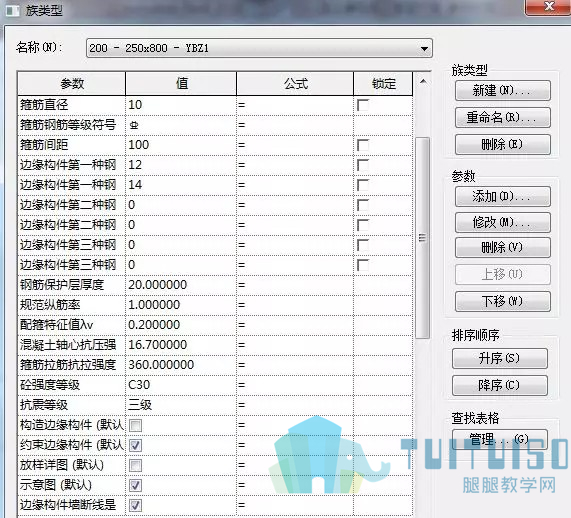Click the 新建(N) family type button
Image resolution: width=571 pixels, height=518 pixels.
point(503,90)
